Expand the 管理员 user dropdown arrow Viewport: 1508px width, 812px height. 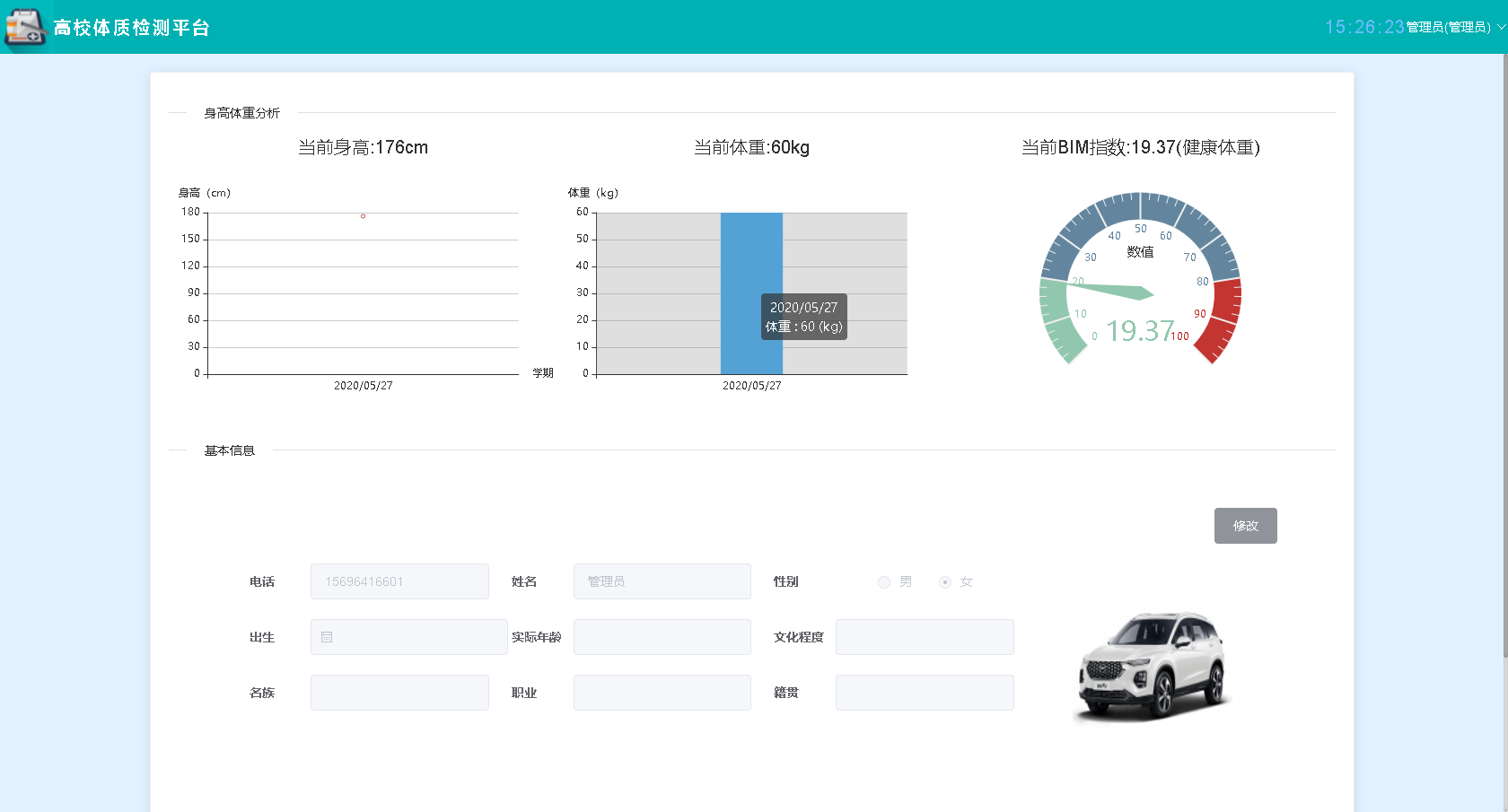click(1501, 27)
